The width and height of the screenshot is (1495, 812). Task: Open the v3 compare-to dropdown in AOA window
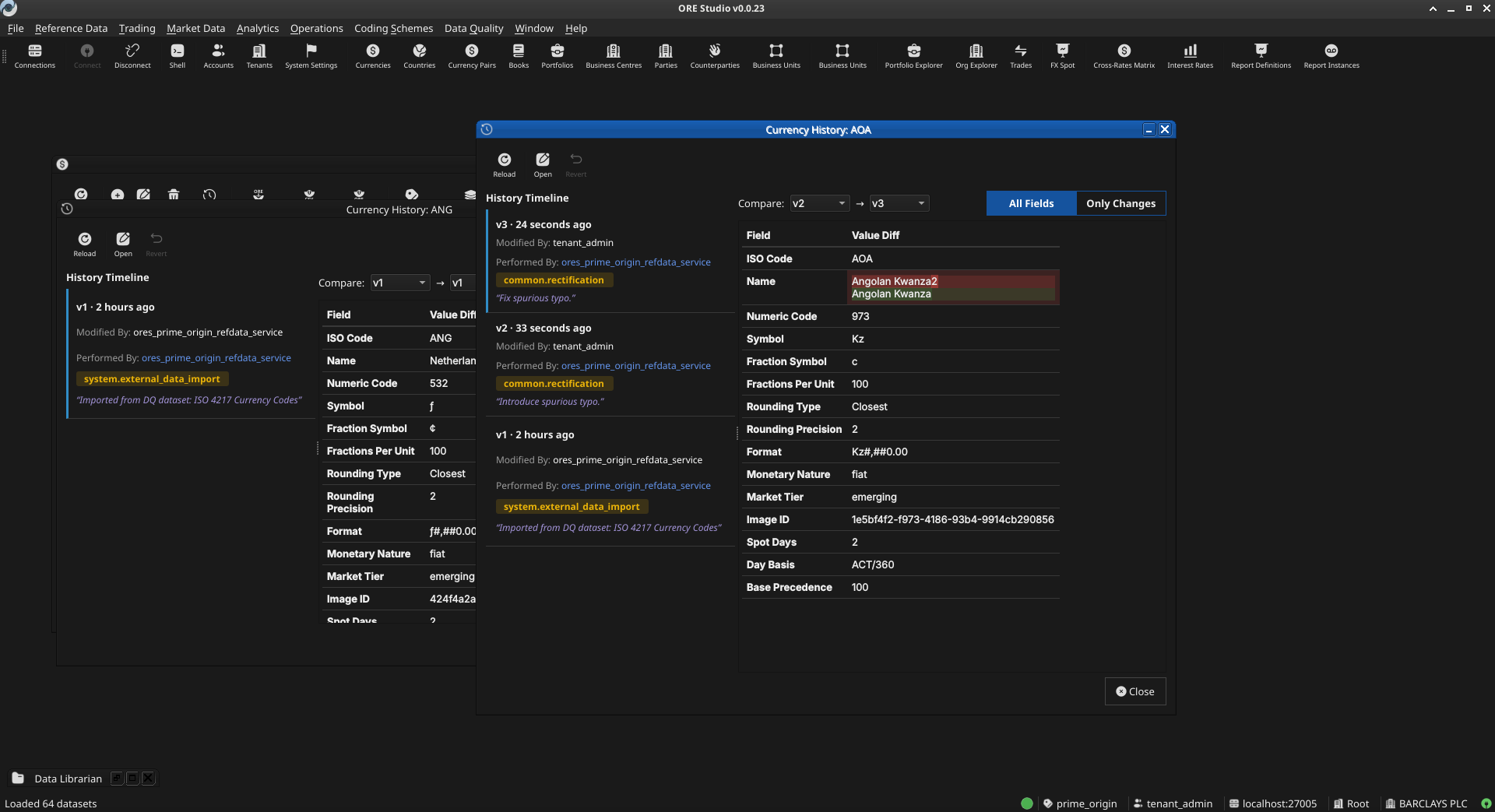pyautogui.click(x=899, y=203)
